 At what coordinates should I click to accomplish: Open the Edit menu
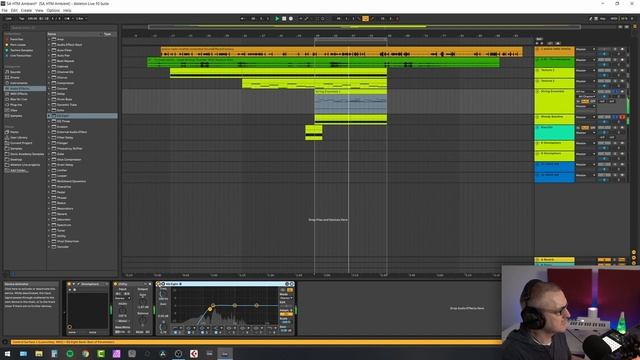click(x=14, y=10)
